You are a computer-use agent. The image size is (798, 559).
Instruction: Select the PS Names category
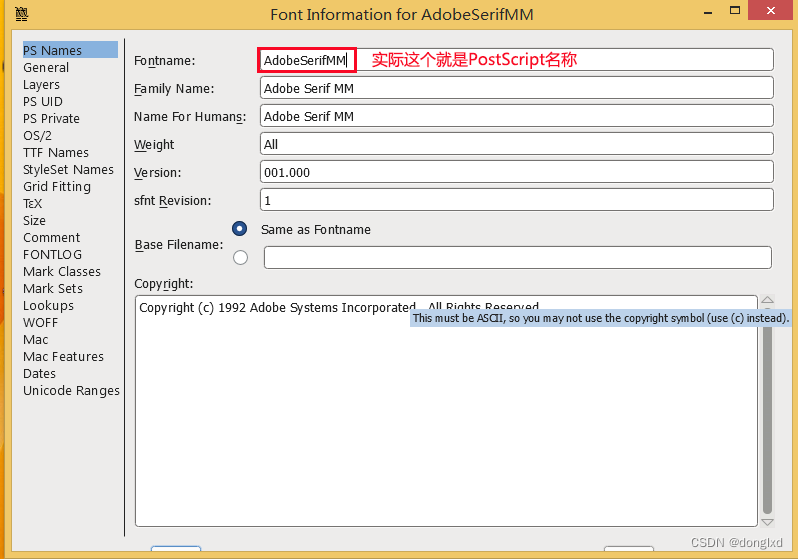click(x=70, y=50)
